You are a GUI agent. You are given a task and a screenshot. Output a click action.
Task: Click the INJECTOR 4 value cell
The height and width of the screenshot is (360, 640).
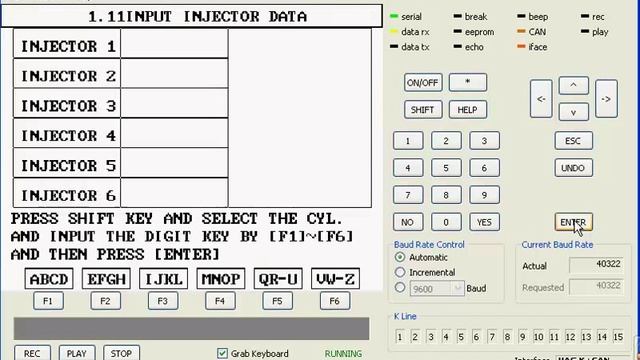point(174,133)
